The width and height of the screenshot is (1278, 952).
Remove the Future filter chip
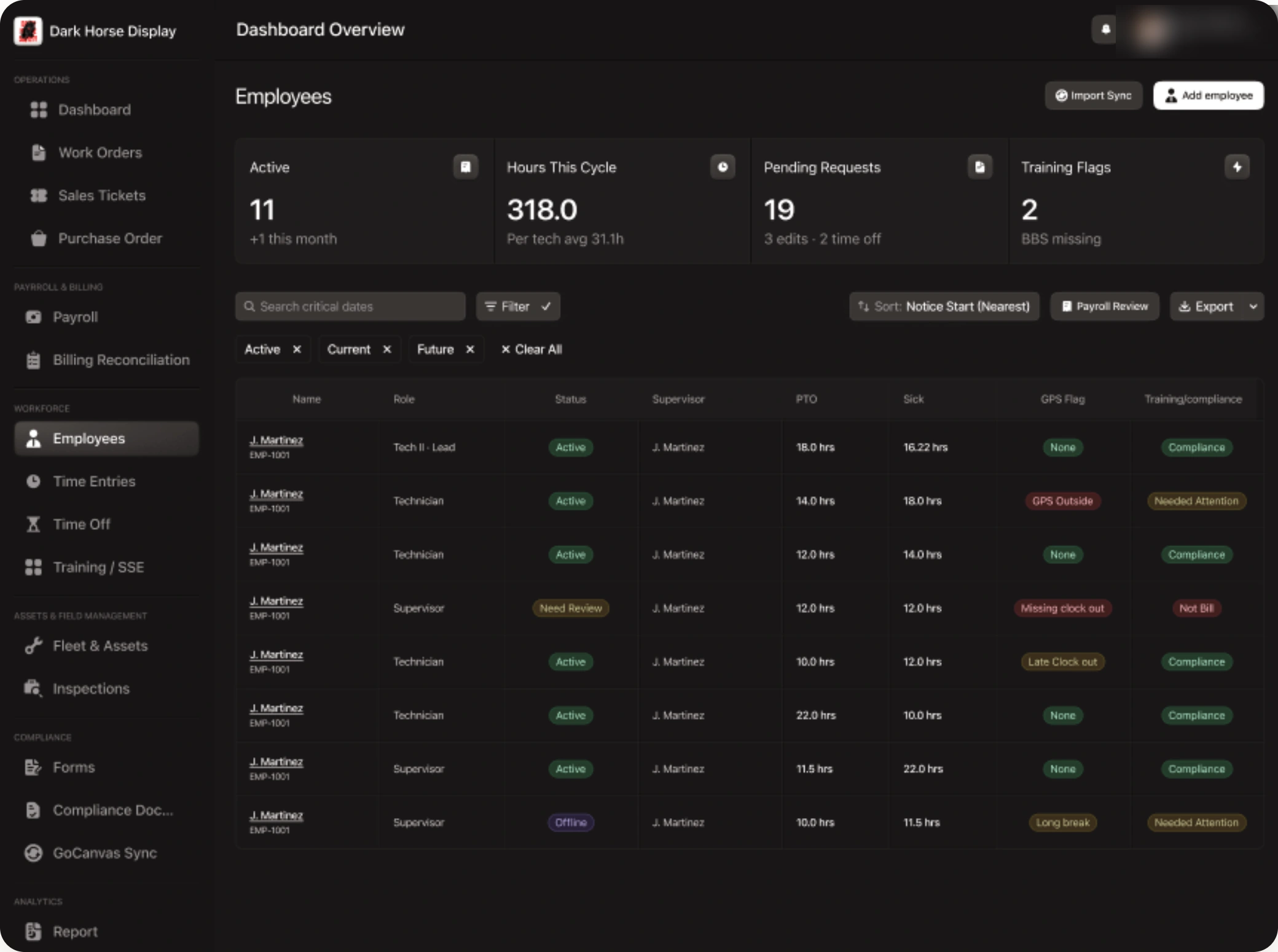point(470,349)
